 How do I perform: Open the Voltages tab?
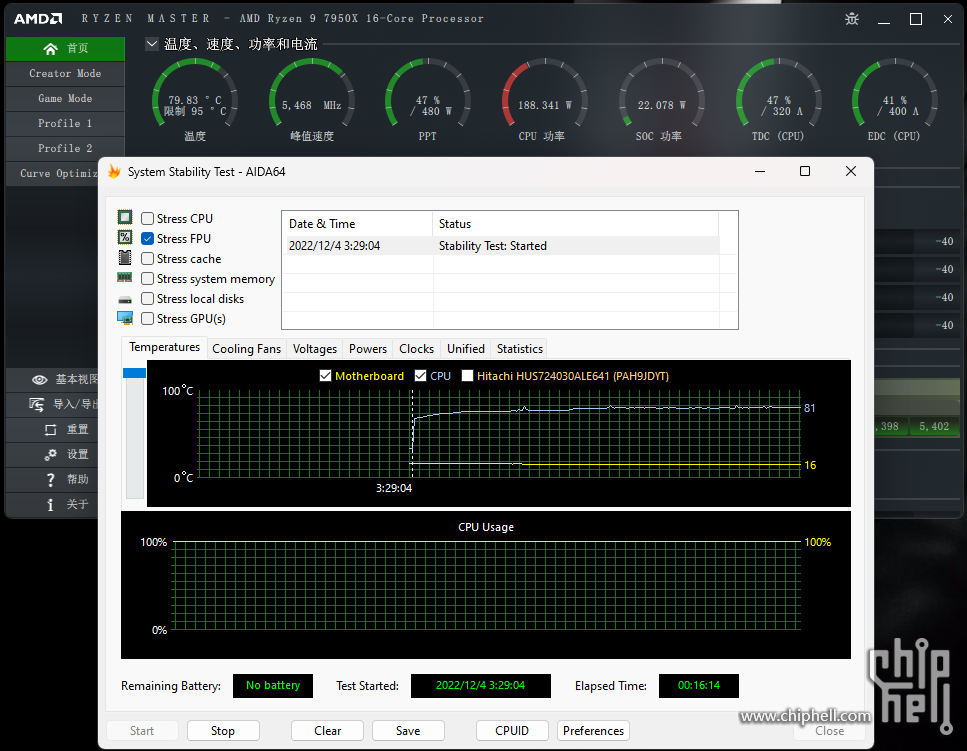[315, 348]
